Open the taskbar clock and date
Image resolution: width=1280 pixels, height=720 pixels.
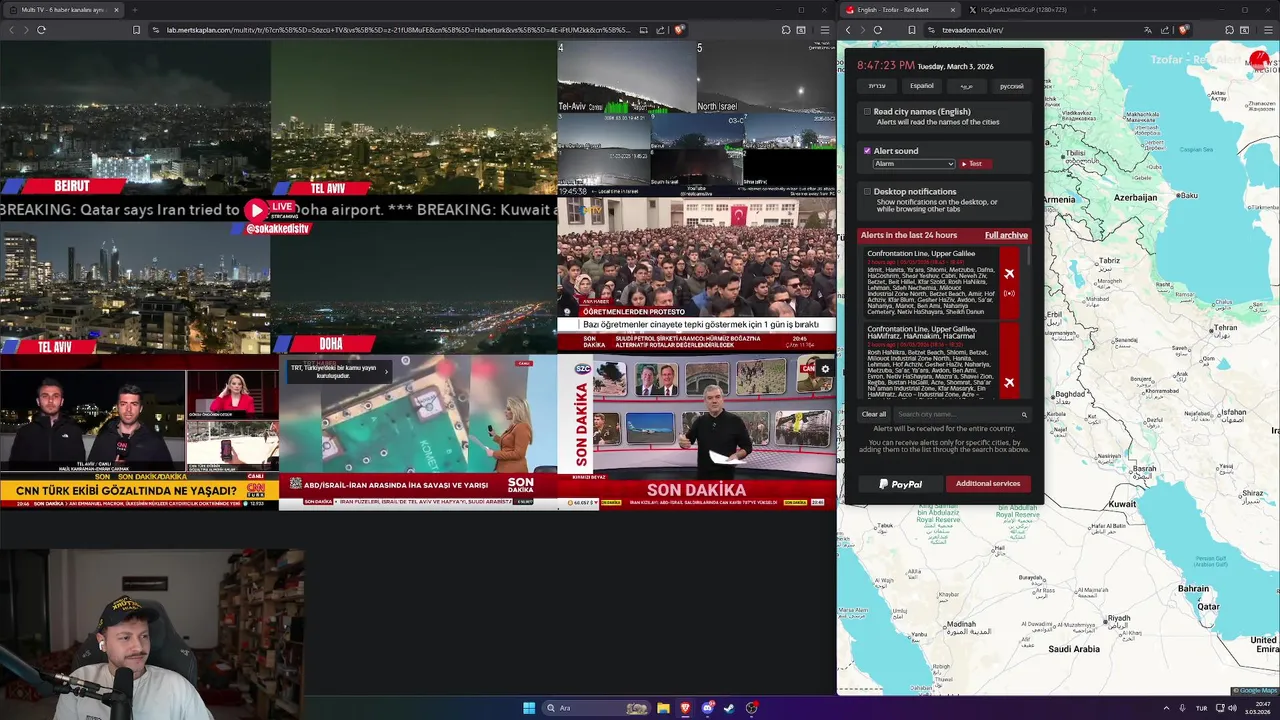pyautogui.click(x=1258, y=708)
